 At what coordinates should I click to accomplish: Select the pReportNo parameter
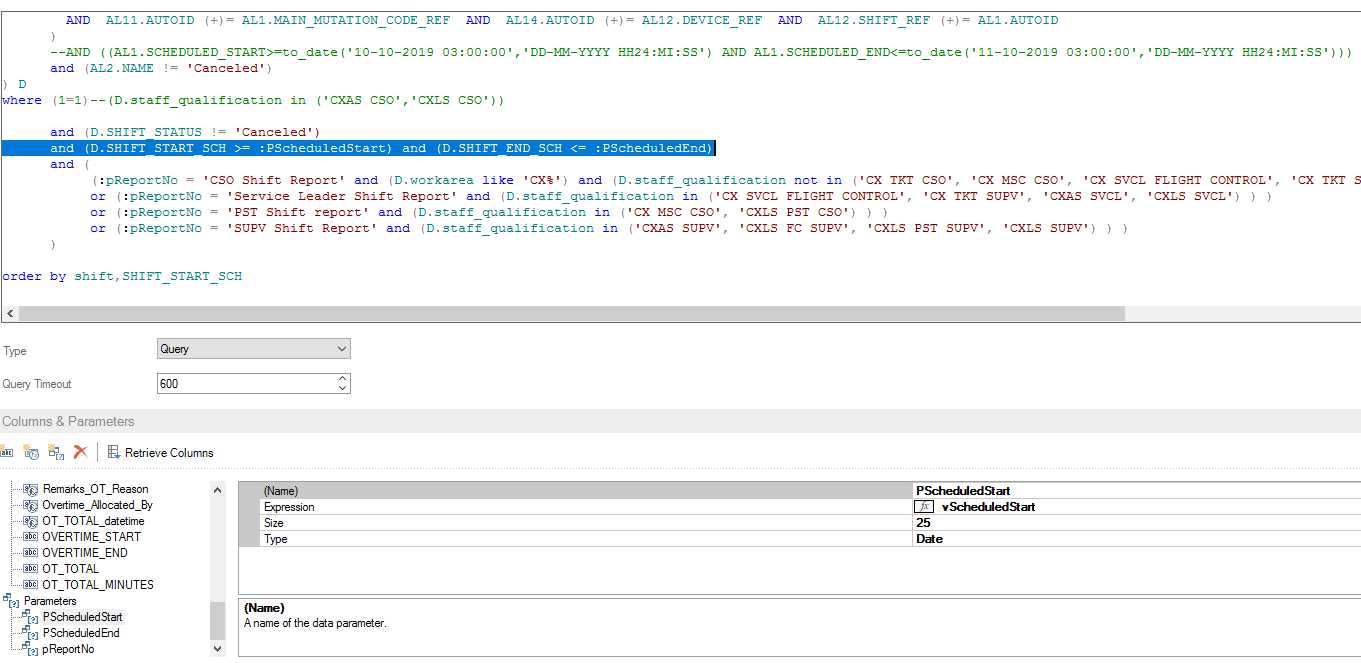click(x=68, y=649)
